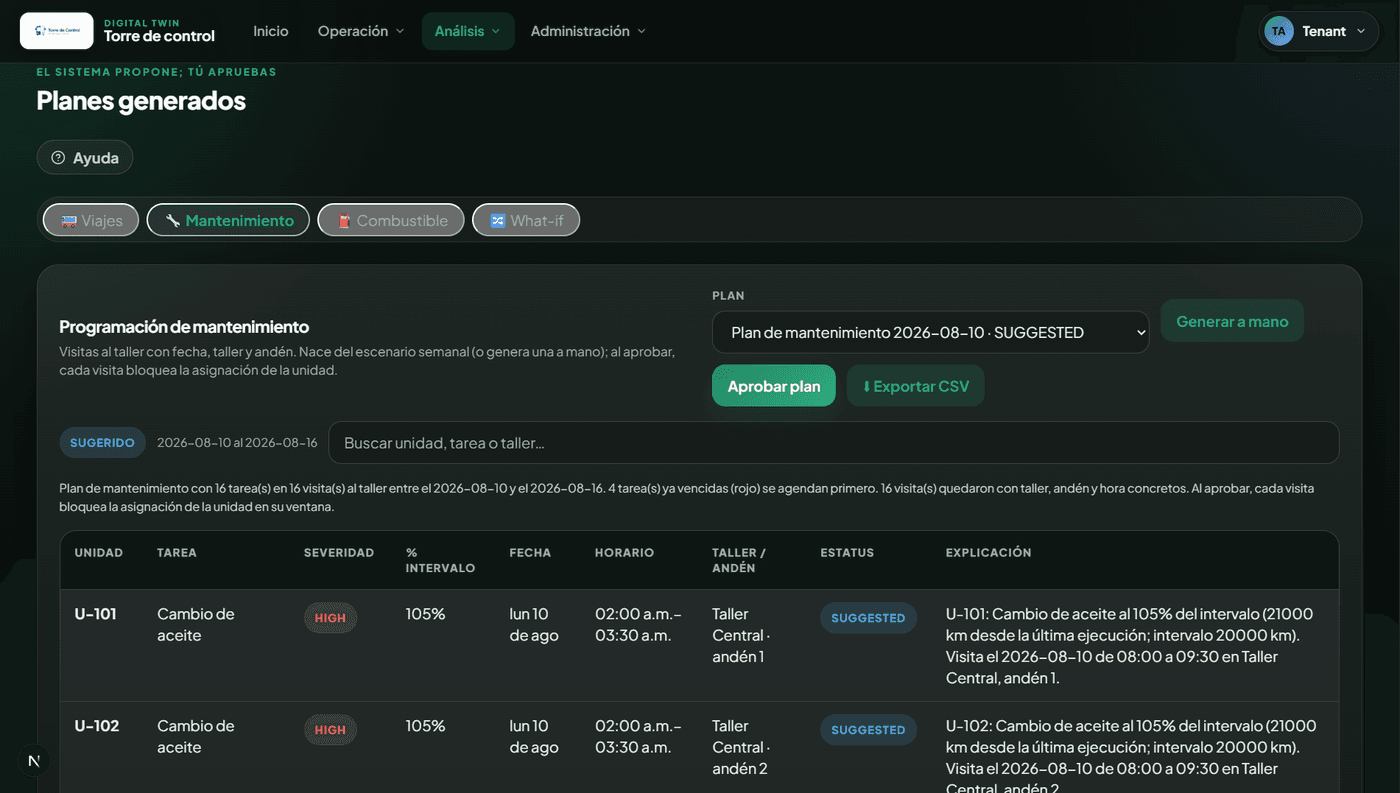The height and width of the screenshot is (793, 1400).
Task: Click Cambio de aceite task for U-102
Action: 196,736
